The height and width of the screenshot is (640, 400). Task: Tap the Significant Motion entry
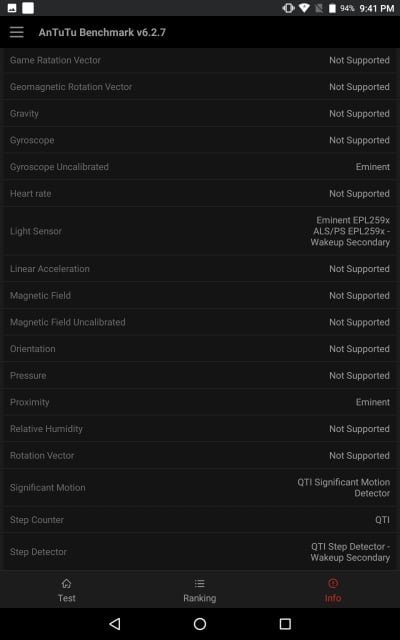tap(200, 488)
